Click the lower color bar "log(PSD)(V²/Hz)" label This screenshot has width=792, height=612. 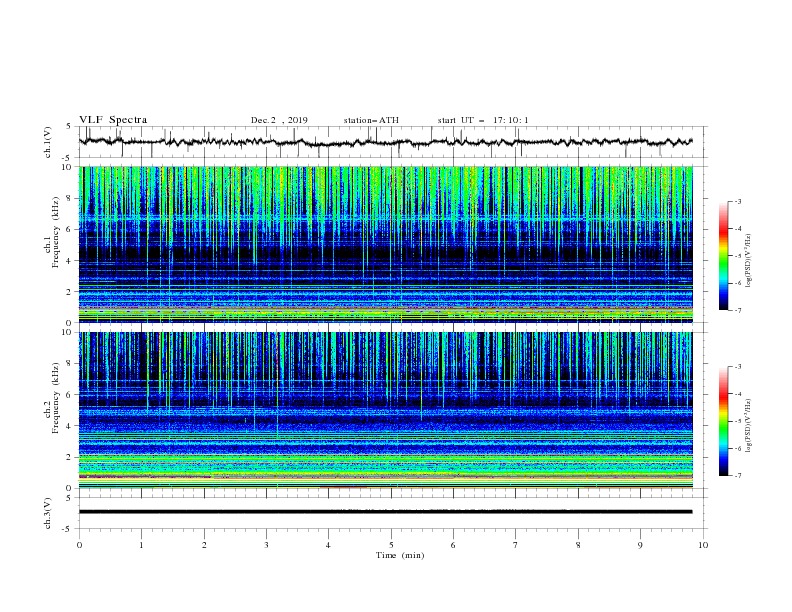coord(748,425)
